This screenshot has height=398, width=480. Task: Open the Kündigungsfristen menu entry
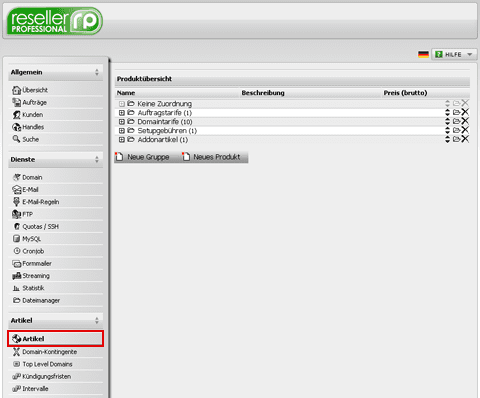(46, 376)
